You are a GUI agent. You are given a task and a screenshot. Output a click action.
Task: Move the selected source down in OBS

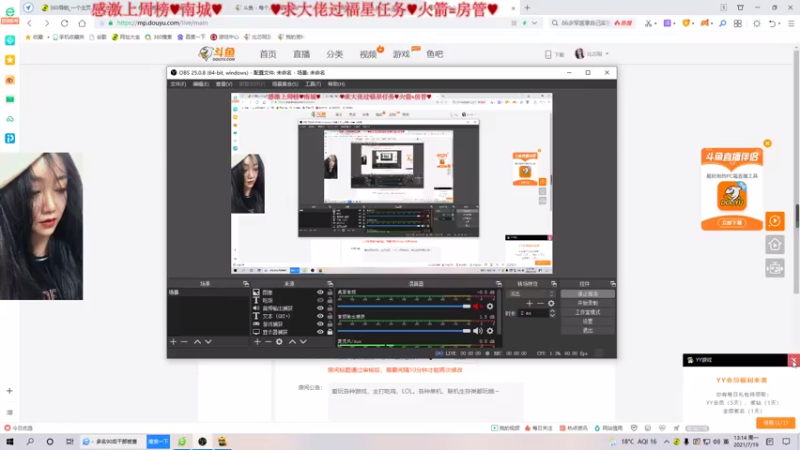[304, 341]
